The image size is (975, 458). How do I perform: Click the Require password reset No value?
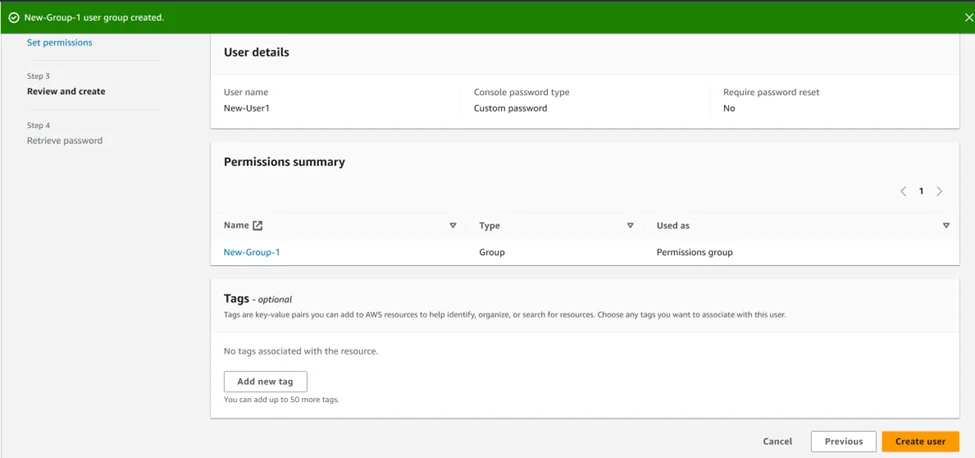(729, 108)
